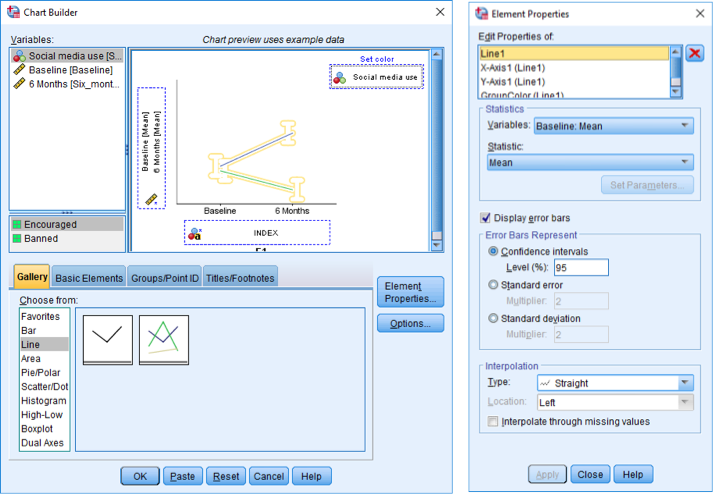Viewport: 713px width, 494px height.
Task: Select the Standard error radio button
Action: point(492,285)
